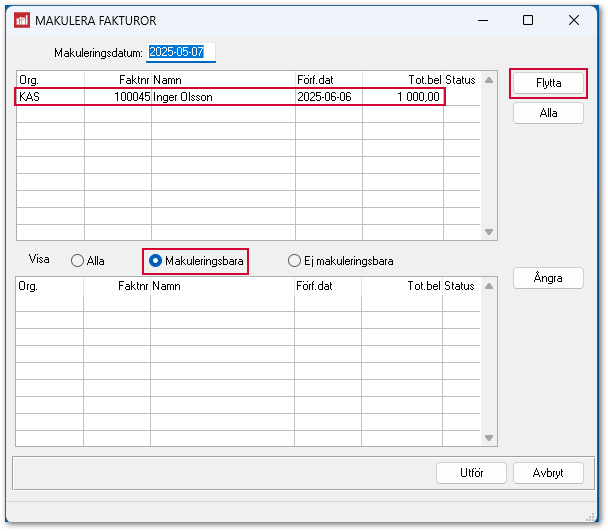This screenshot has width=608, height=531.
Task: Click lower table scroll down arrow
Action: click(489, 438)
